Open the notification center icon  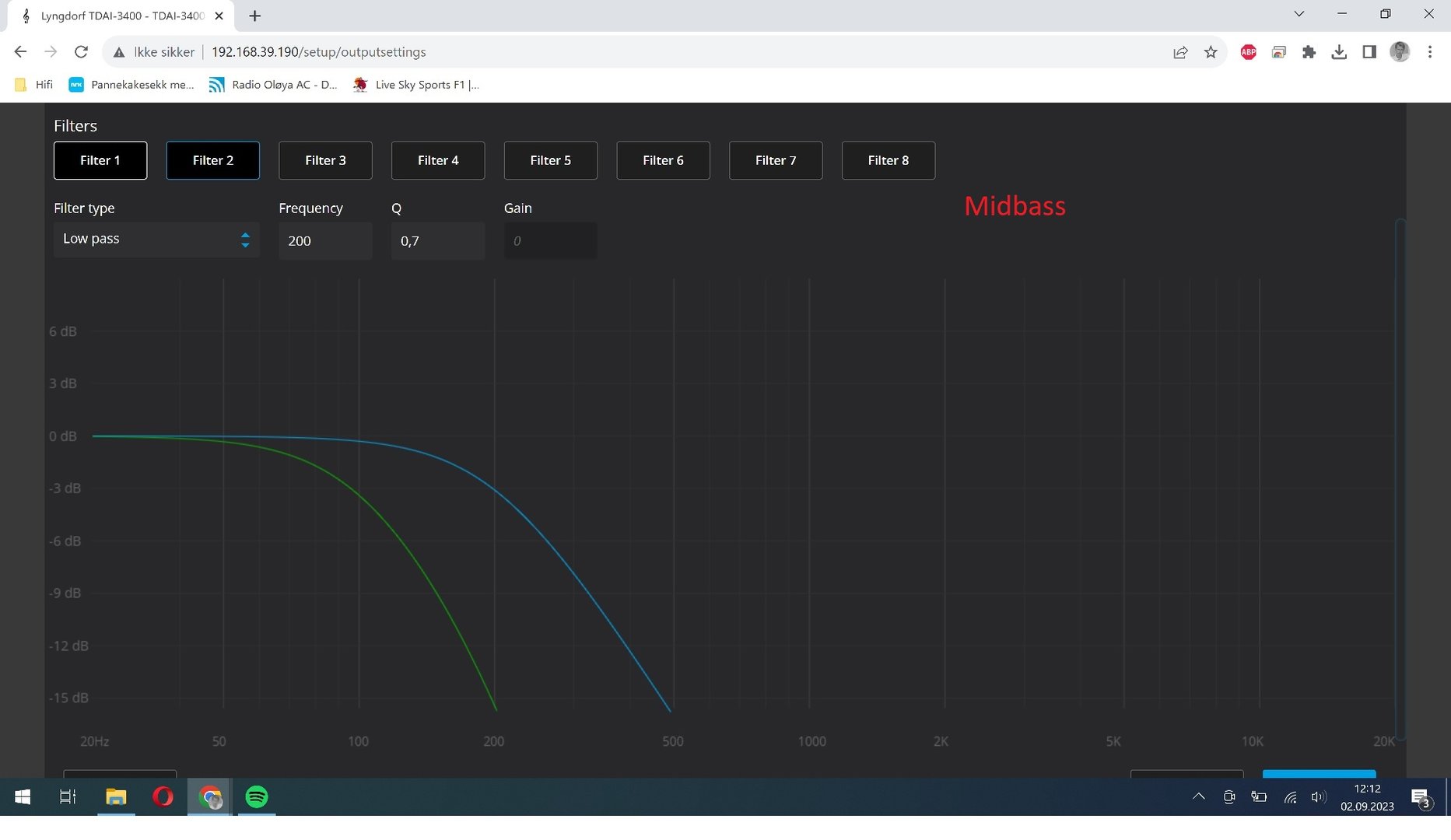[x=1421, y=797]
